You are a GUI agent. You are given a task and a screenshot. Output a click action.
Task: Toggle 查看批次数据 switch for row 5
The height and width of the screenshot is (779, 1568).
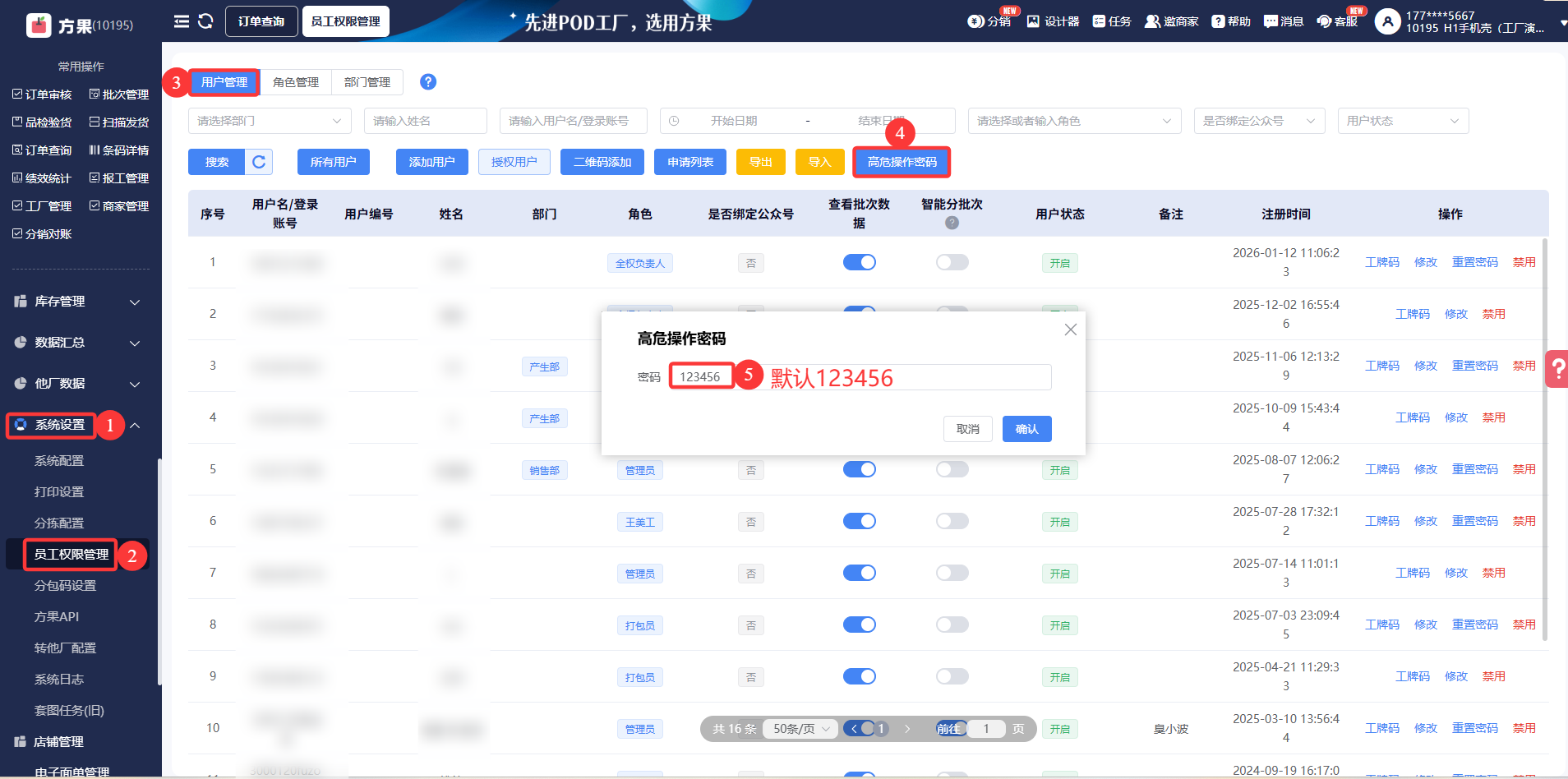point(860,469)
